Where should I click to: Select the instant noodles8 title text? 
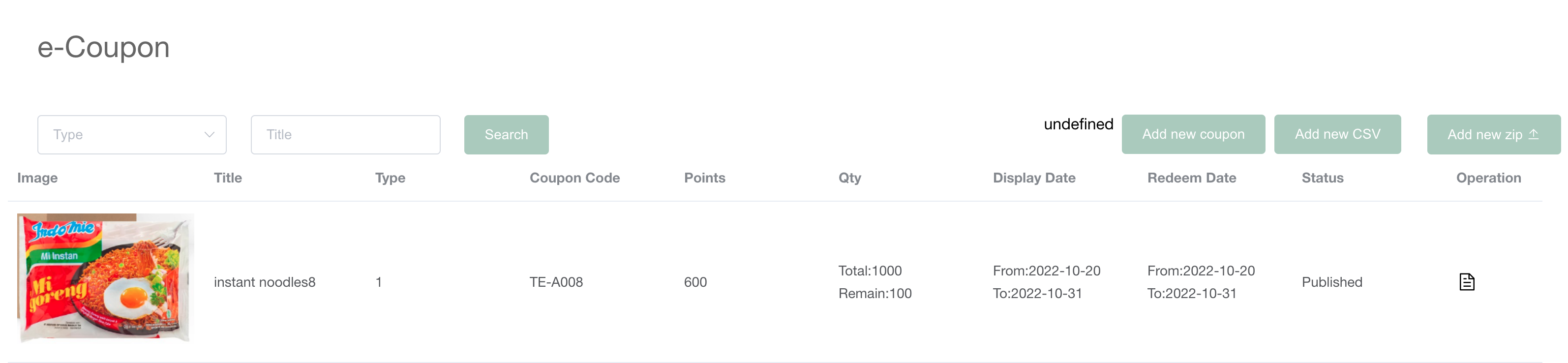[264, 282]
